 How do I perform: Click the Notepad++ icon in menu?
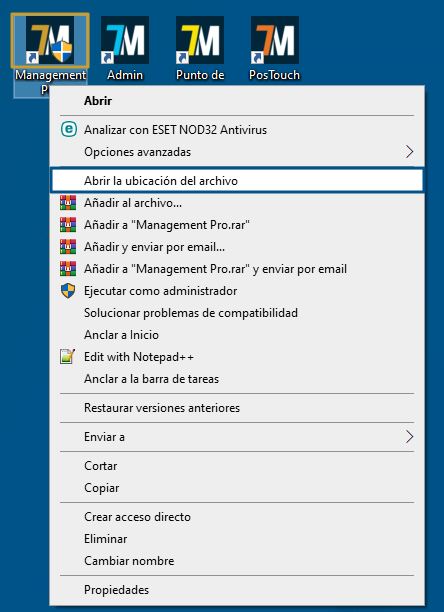point(67,356)
